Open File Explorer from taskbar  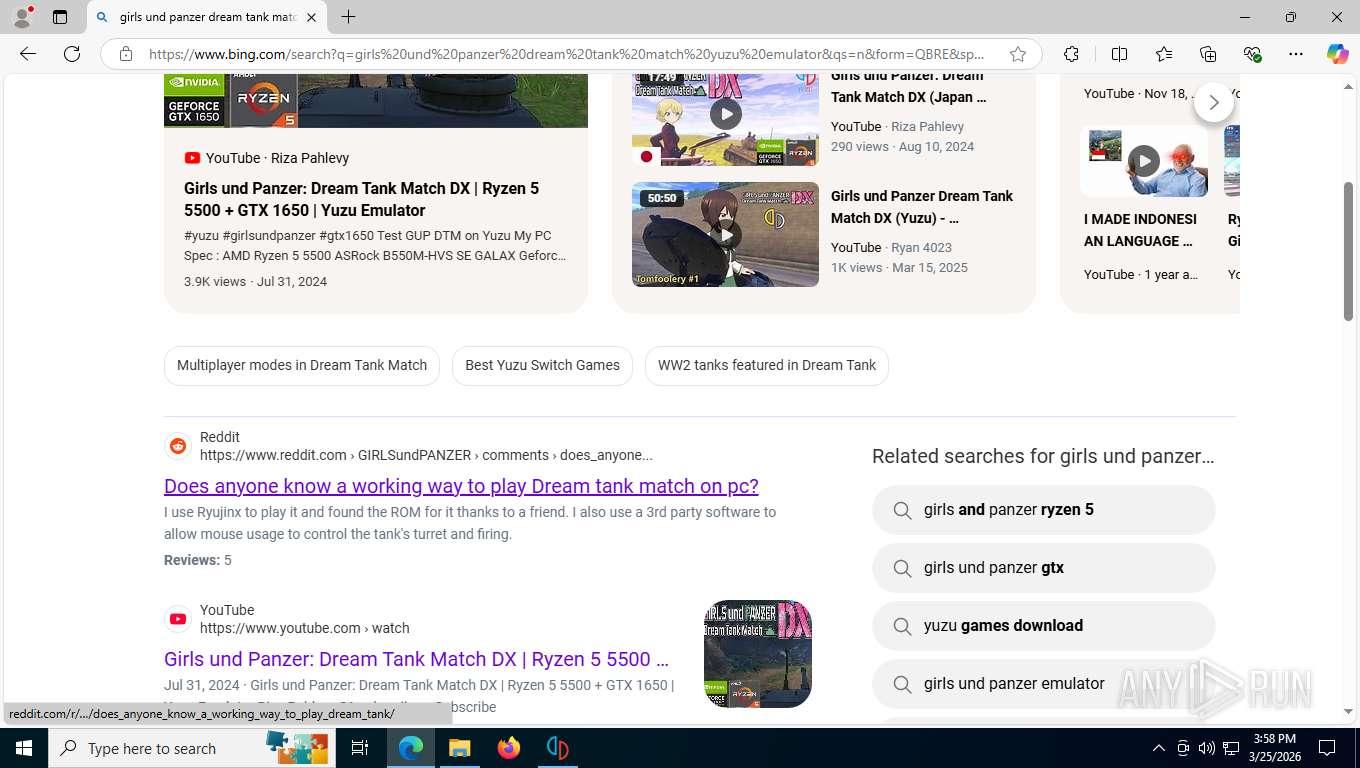click(x=459, y=748)
